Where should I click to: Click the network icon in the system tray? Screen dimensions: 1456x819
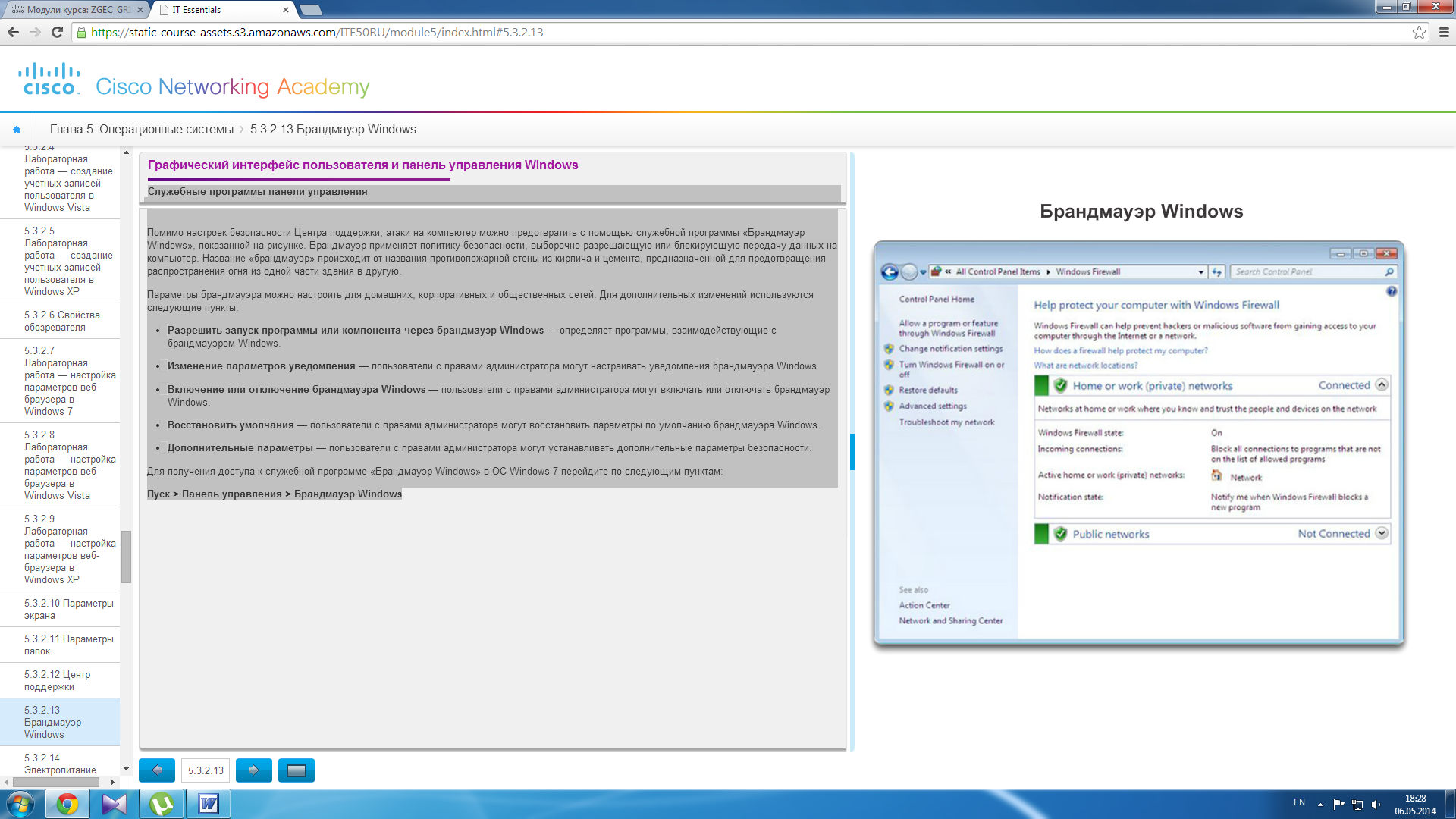pos(1357,805)
